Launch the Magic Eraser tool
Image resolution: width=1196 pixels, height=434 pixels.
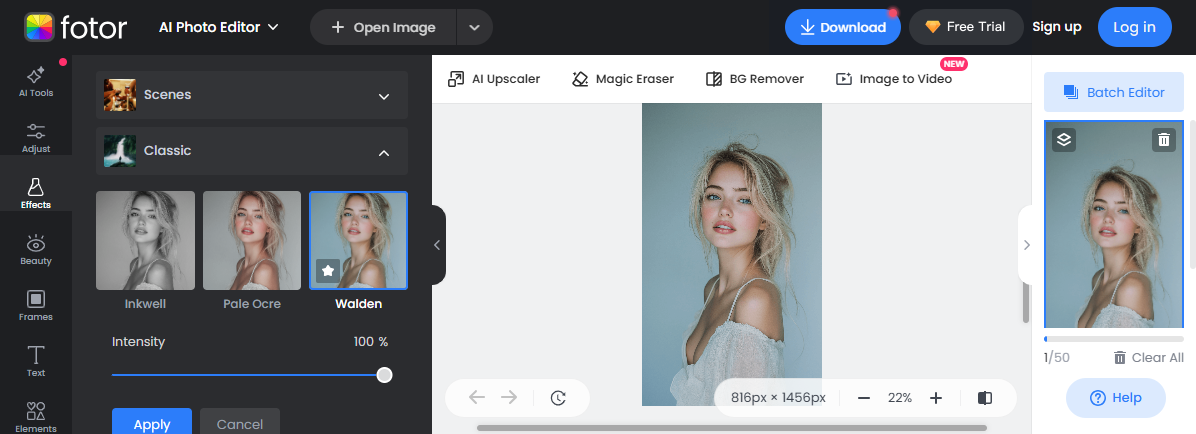[622, 79]
